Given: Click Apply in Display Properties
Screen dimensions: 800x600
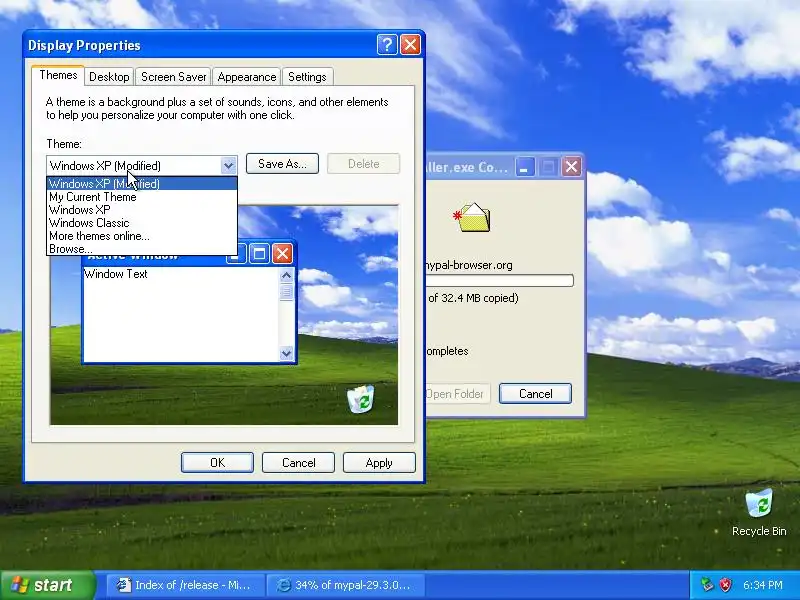Looking at the screenshot, I should 379,463.
